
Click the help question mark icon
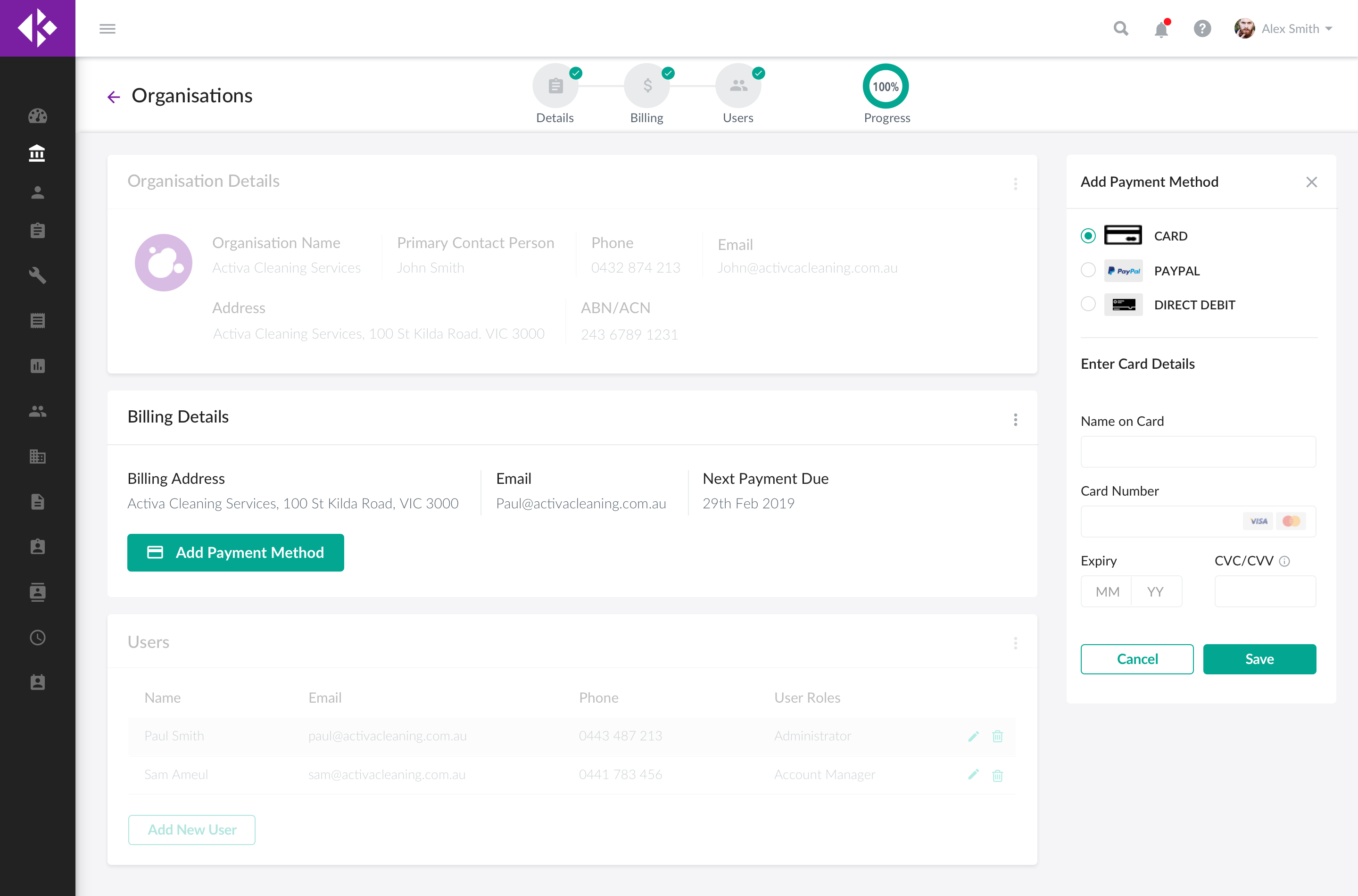click(1202, 29)
